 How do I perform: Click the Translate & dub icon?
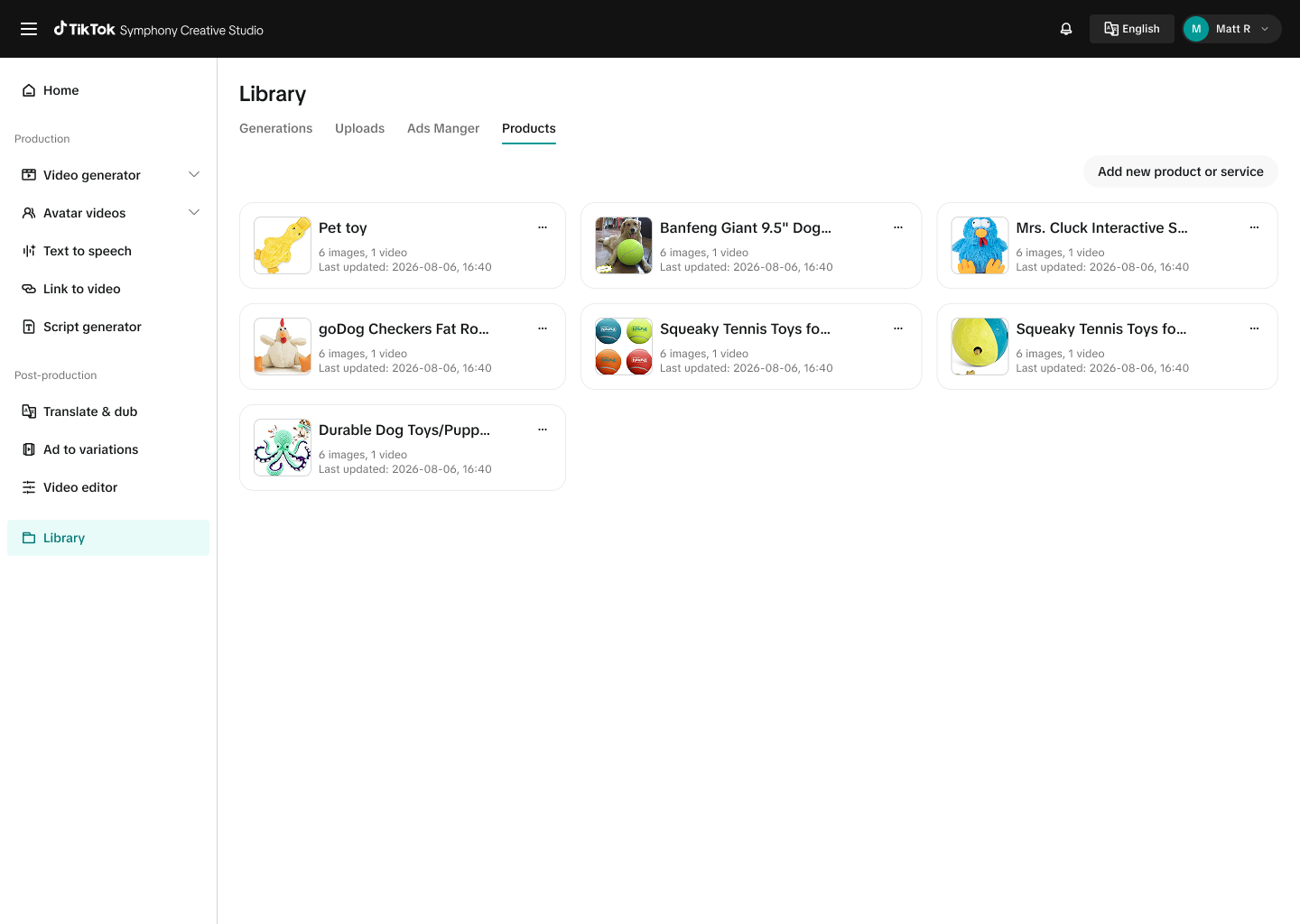pyautogui.click(x=29, y=411)
